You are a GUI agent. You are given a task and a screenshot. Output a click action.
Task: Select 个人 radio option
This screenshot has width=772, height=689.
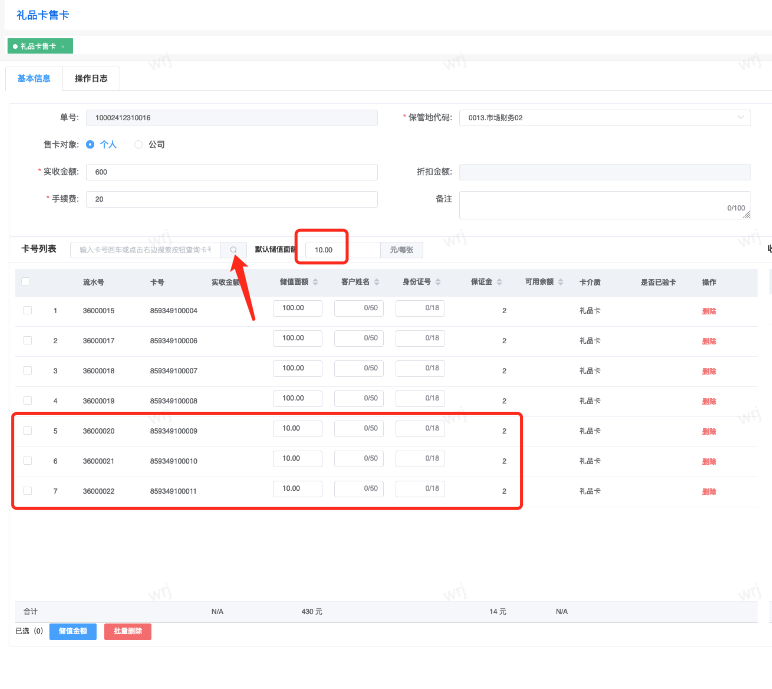[x=90, y=144]
